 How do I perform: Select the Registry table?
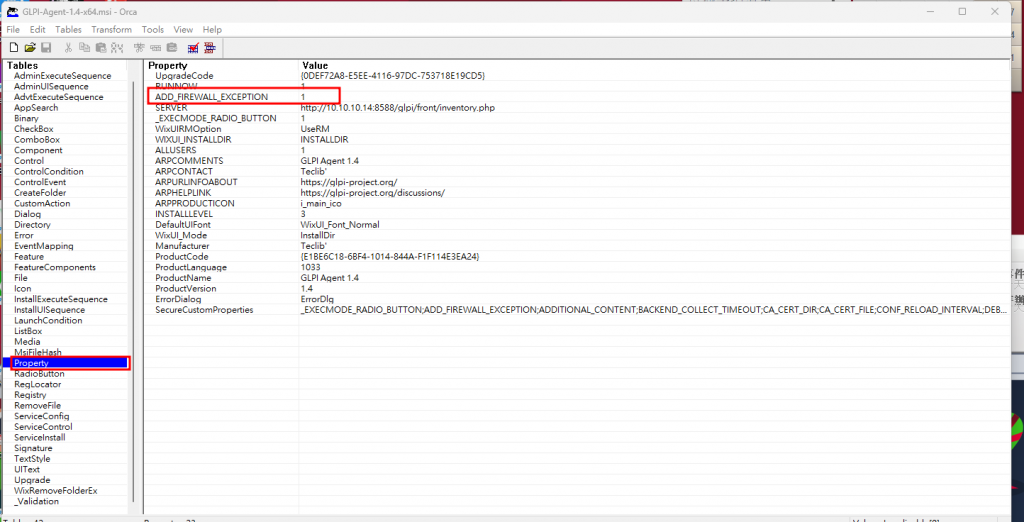[30, 395]
